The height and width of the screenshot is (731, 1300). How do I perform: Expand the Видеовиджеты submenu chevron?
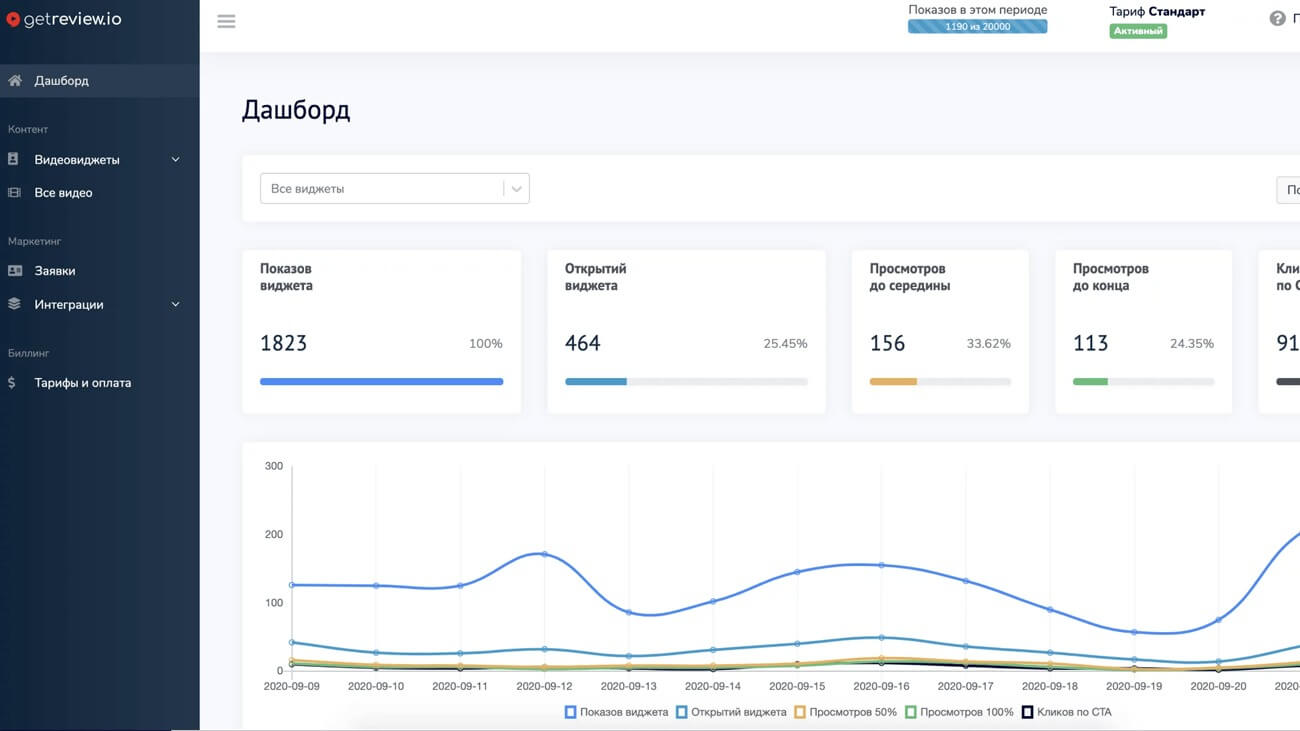pyautogui.click(x=176, y=160)
